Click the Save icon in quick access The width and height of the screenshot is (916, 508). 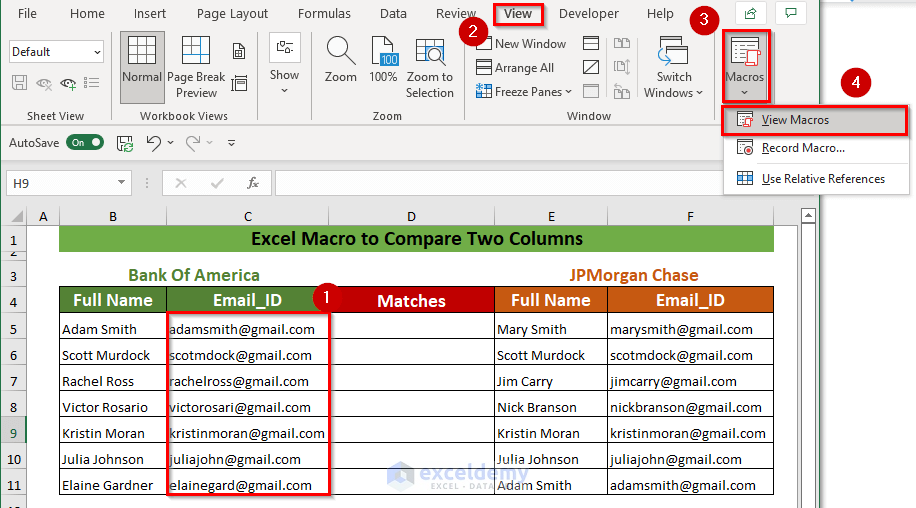pos(125,143)
